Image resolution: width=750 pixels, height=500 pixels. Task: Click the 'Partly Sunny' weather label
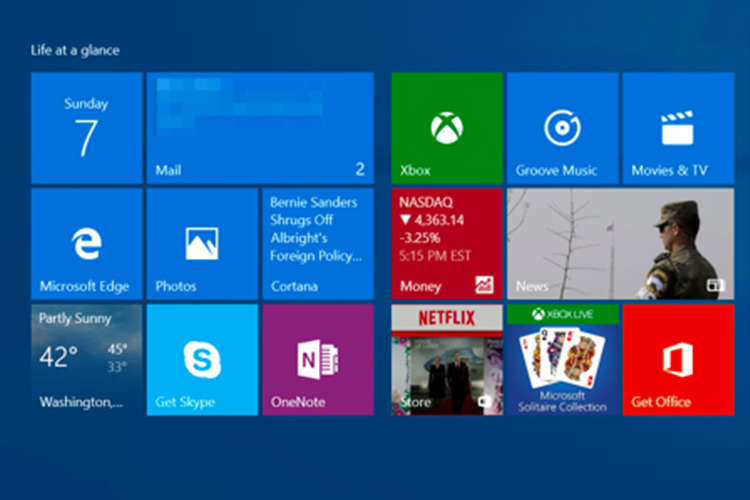pyautogui.click(x=75, y=319)
